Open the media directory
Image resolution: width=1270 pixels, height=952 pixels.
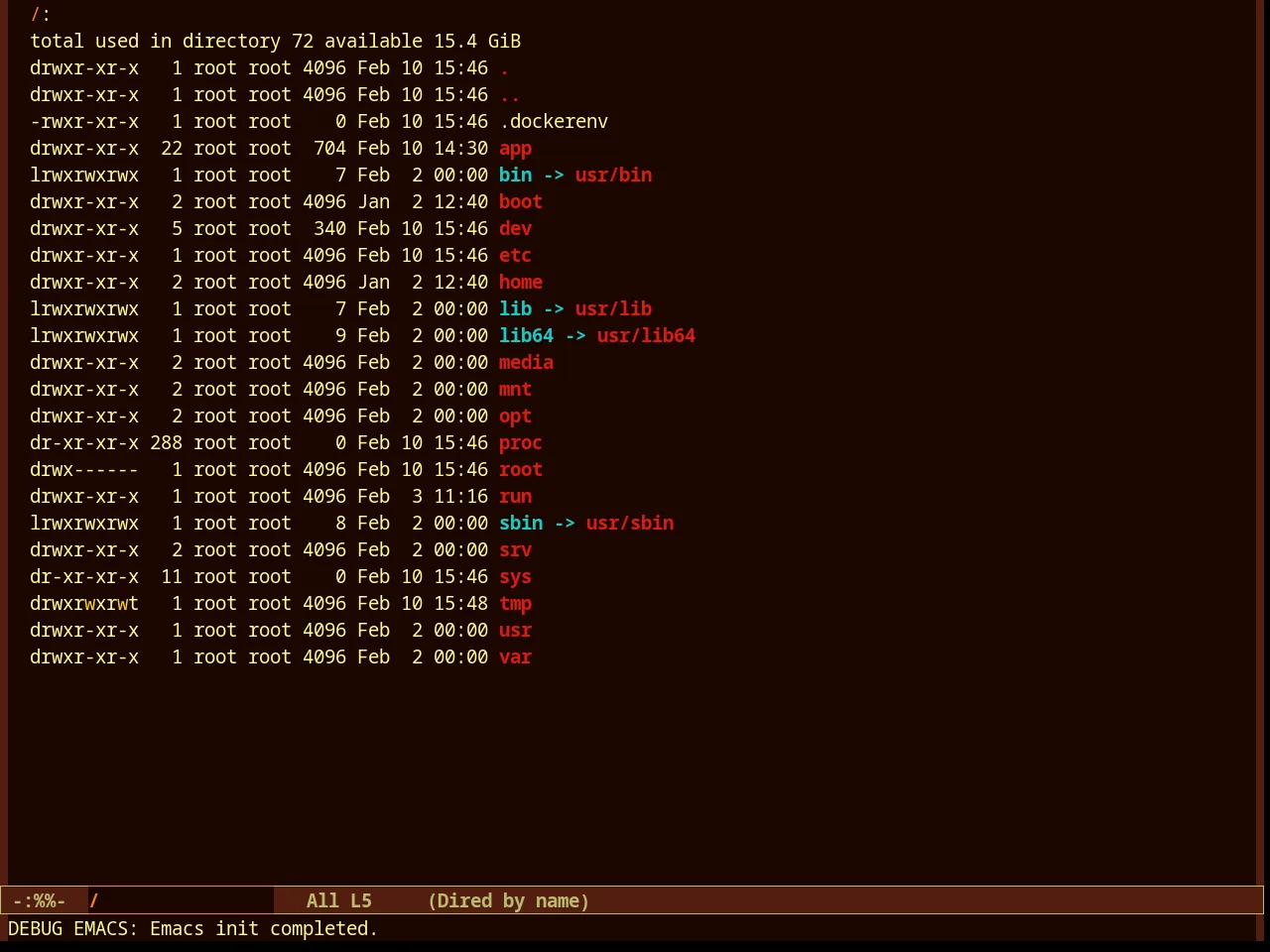[x=526, y=363]
